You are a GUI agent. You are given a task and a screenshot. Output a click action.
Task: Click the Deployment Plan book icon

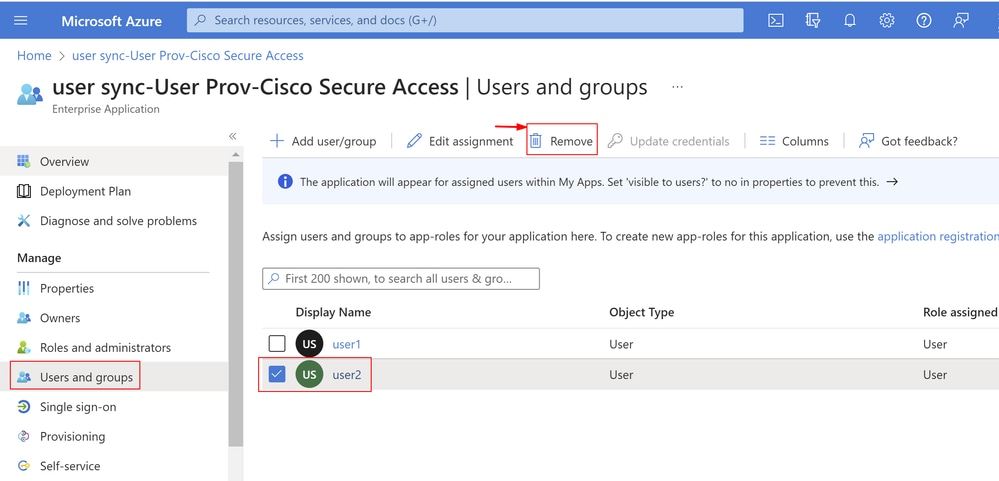[x=24, y=191]
